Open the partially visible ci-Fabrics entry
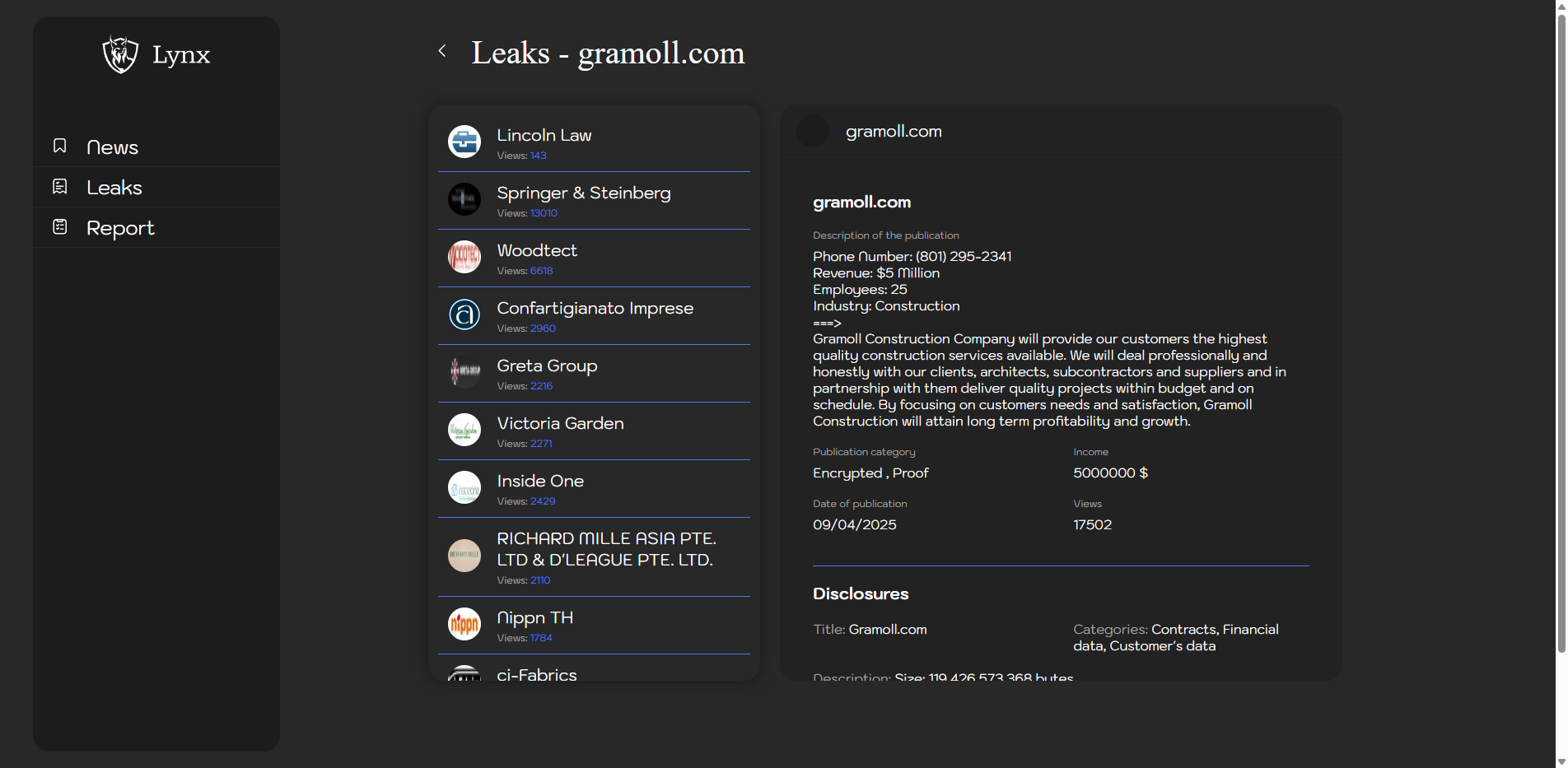 (537, 674)
